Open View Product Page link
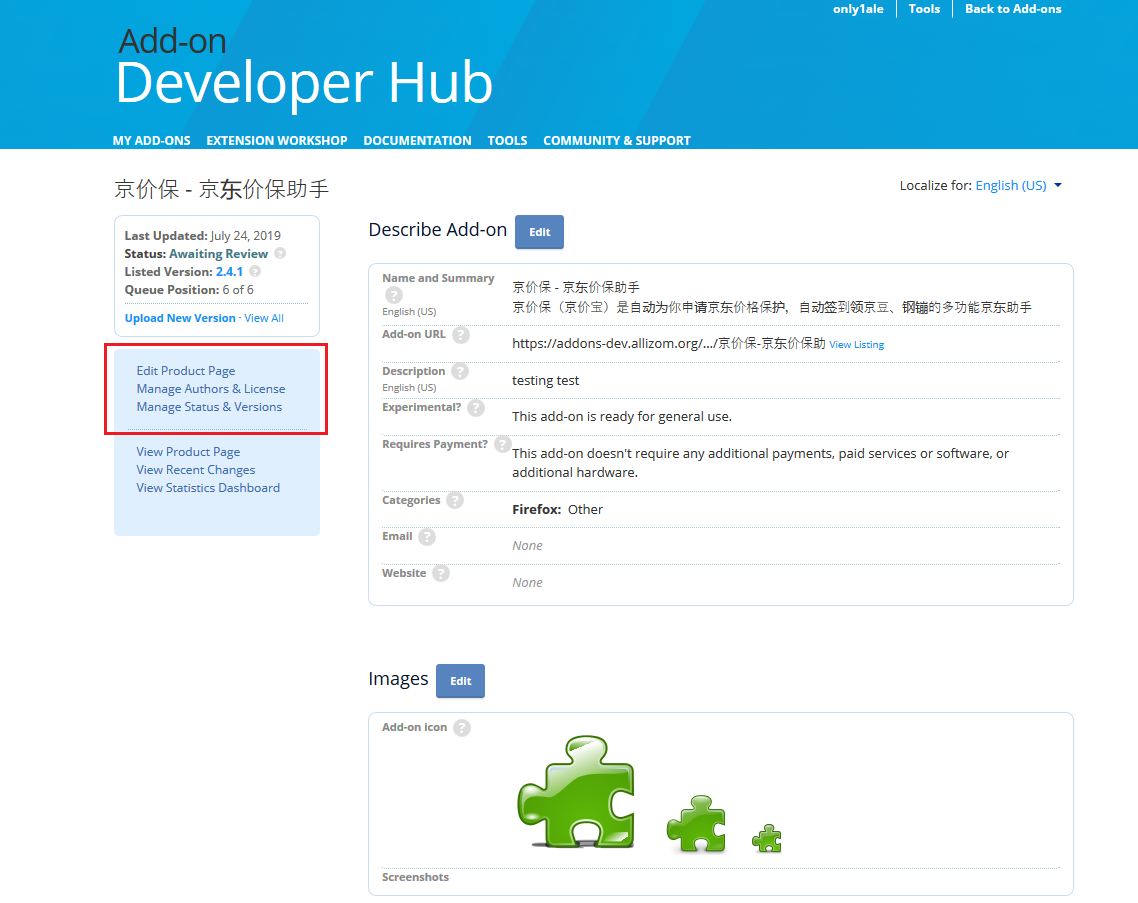 click(x=188, y=452)
